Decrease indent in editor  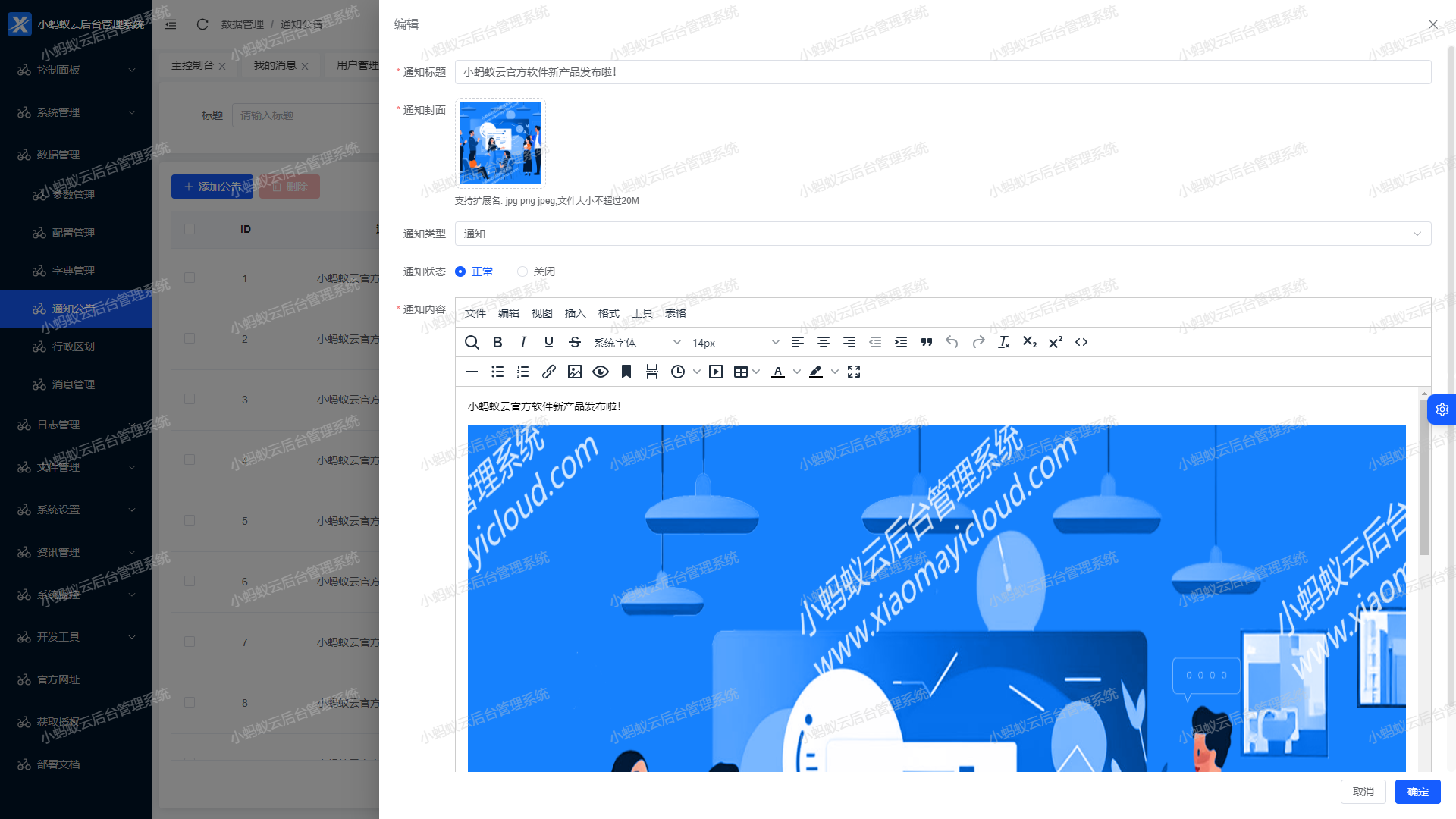875,343
